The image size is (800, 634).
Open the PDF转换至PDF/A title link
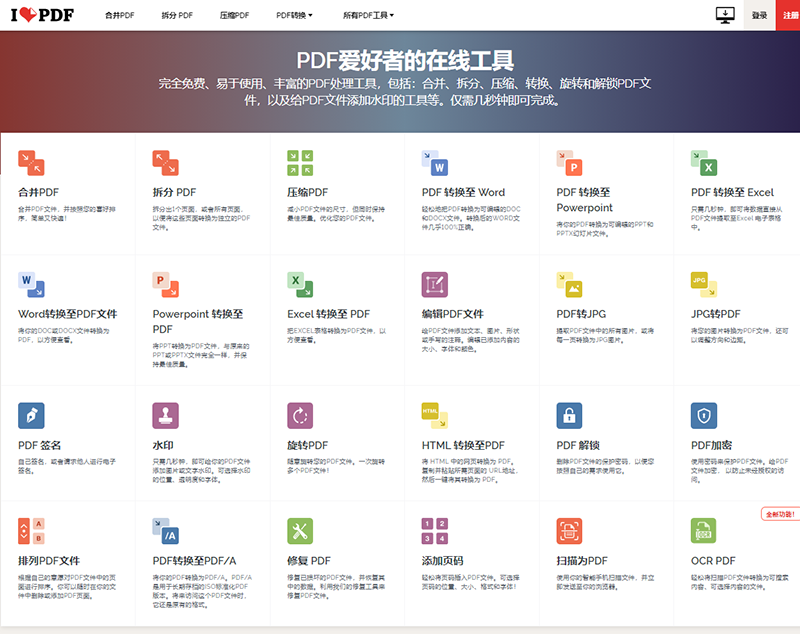[x=194, y=561]
